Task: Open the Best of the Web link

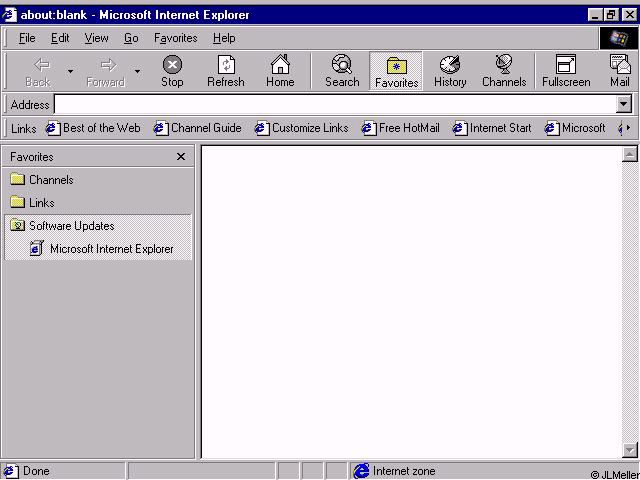Action: (93, 128)
